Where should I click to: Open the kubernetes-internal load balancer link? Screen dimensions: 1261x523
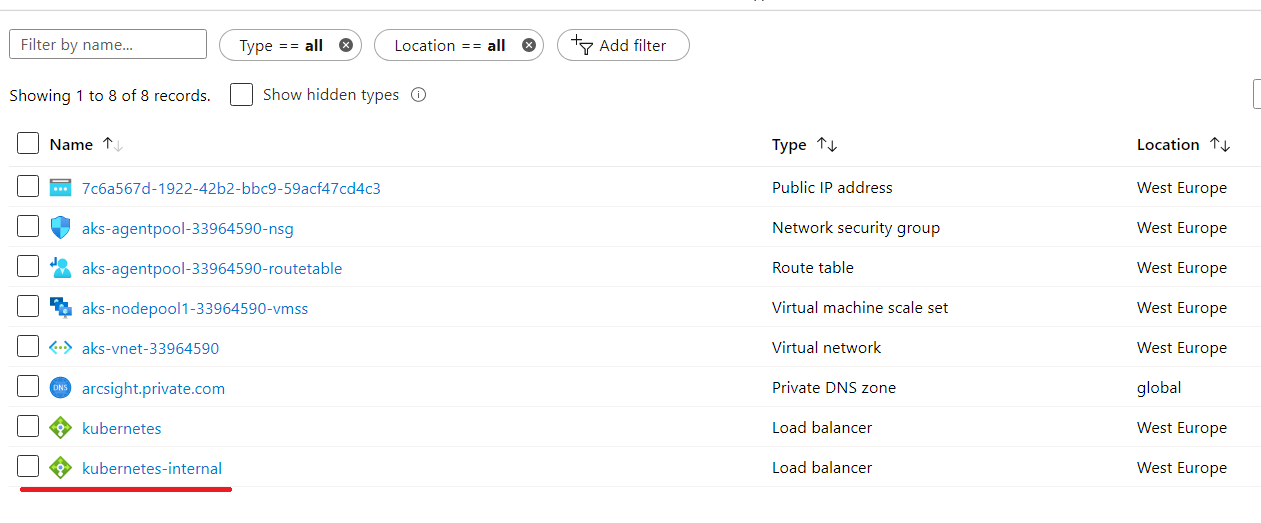click(x=152, y=468)
